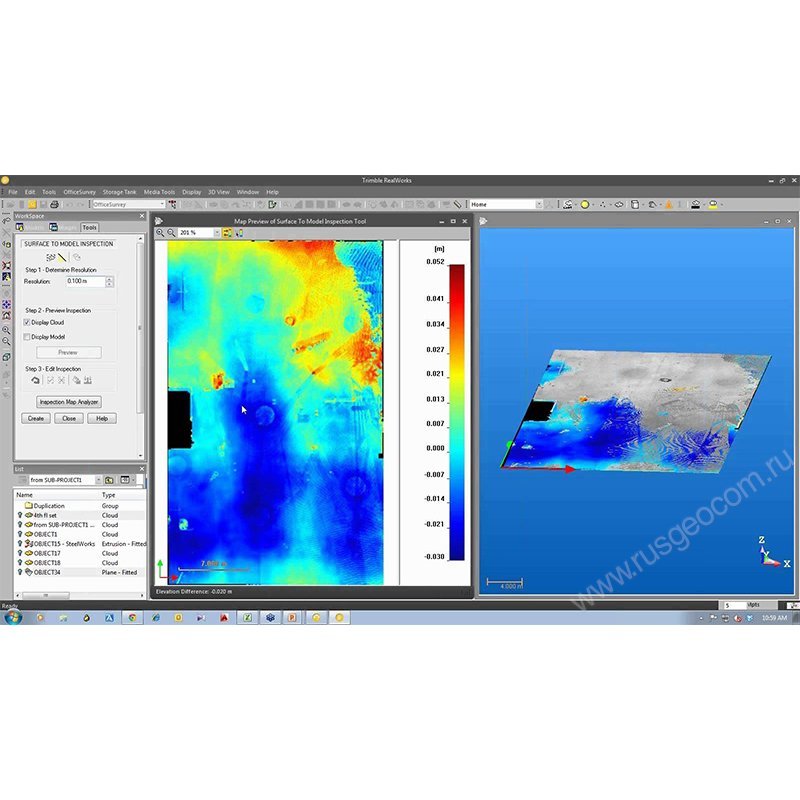
Task: Uncheck the Display Cloud checkbox
Action: [27, 322]
